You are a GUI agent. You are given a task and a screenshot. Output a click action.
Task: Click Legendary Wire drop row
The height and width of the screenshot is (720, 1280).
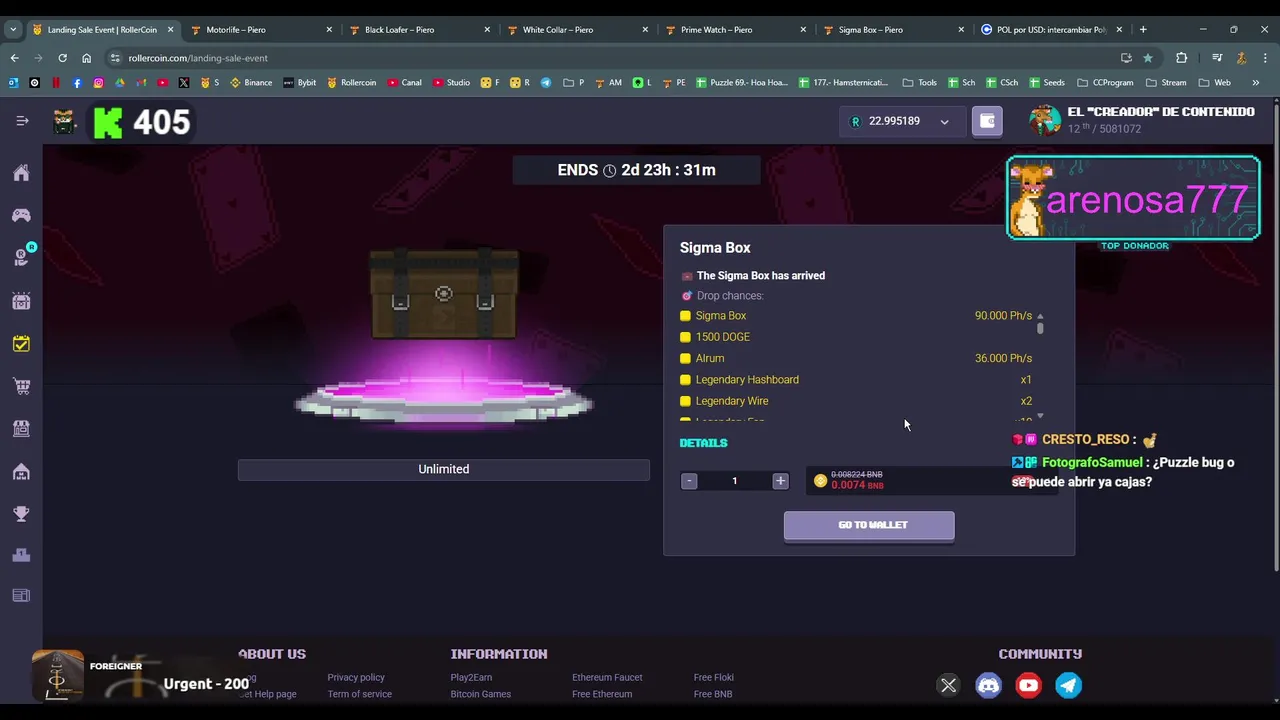856,401
